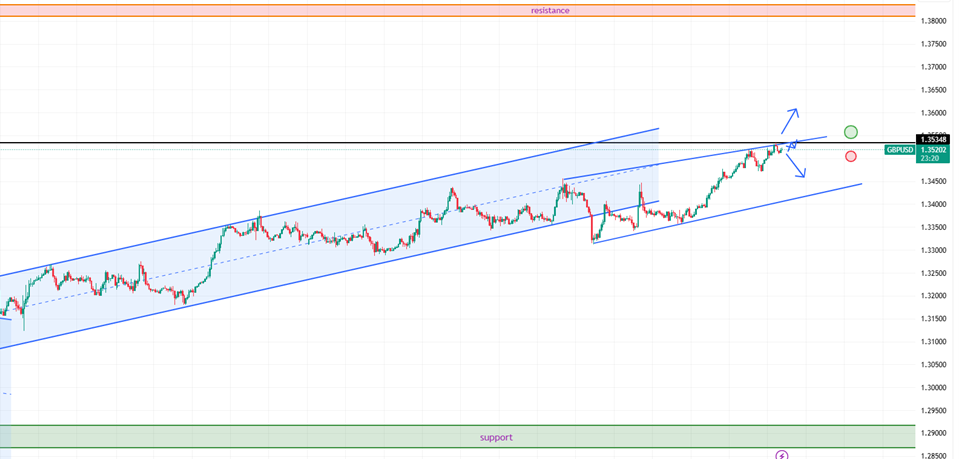
Task: Click the 1.35202 current price label
Action: pos(935,149)
